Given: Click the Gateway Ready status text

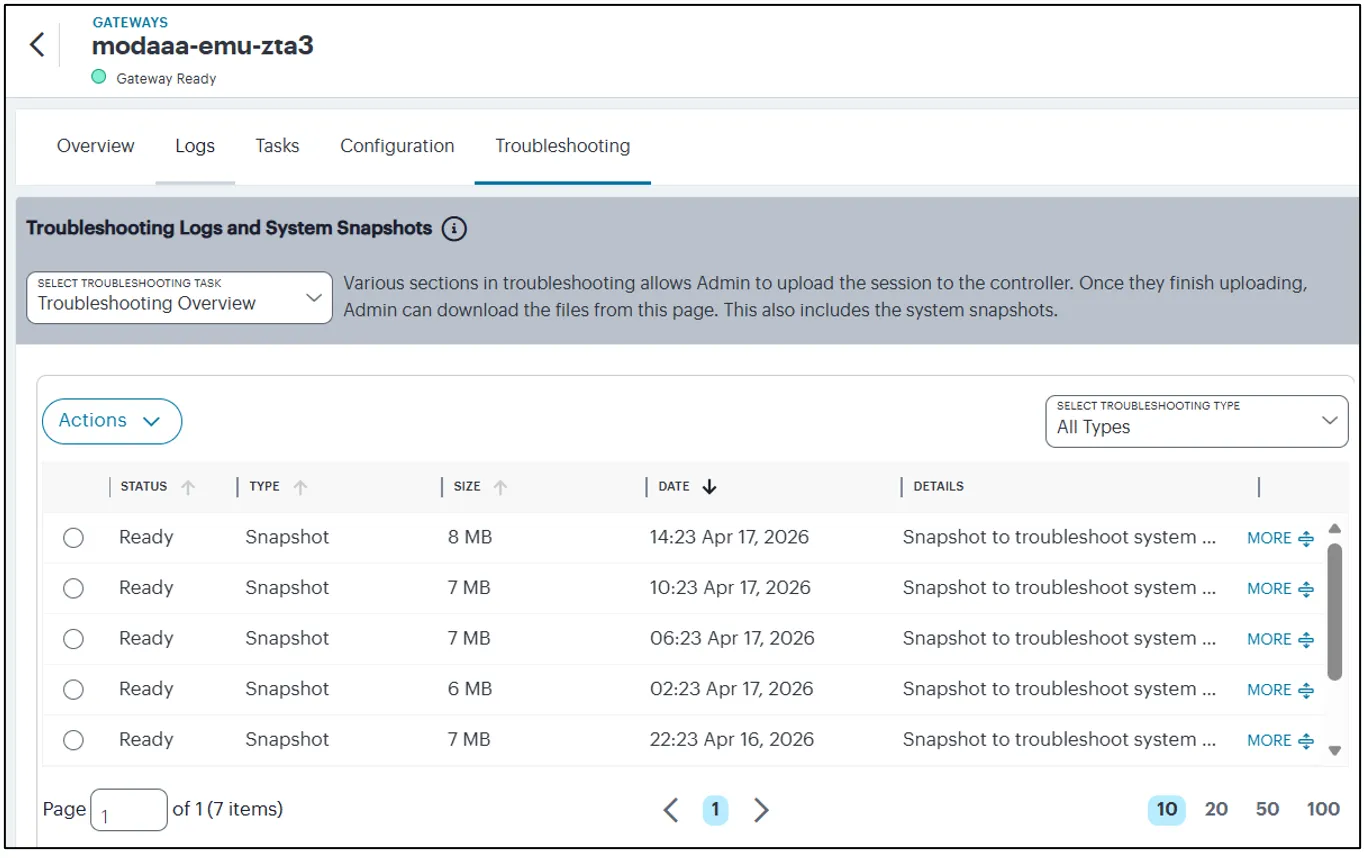Looking at the screenshot, I should pyautogui.click(x=166, y=79).
